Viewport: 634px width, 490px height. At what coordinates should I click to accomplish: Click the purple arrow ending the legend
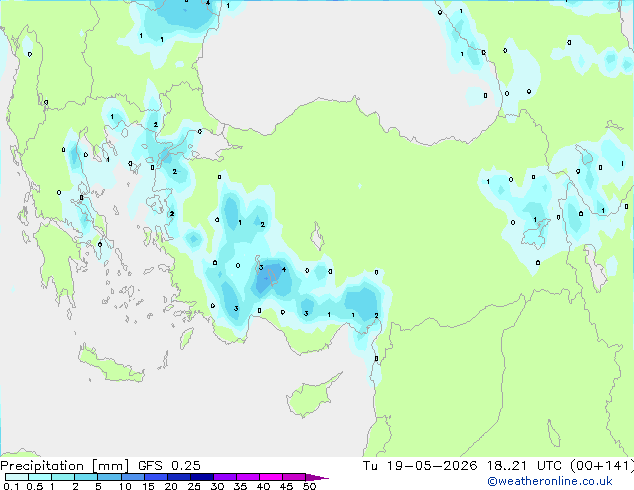[x=317, y=477]
